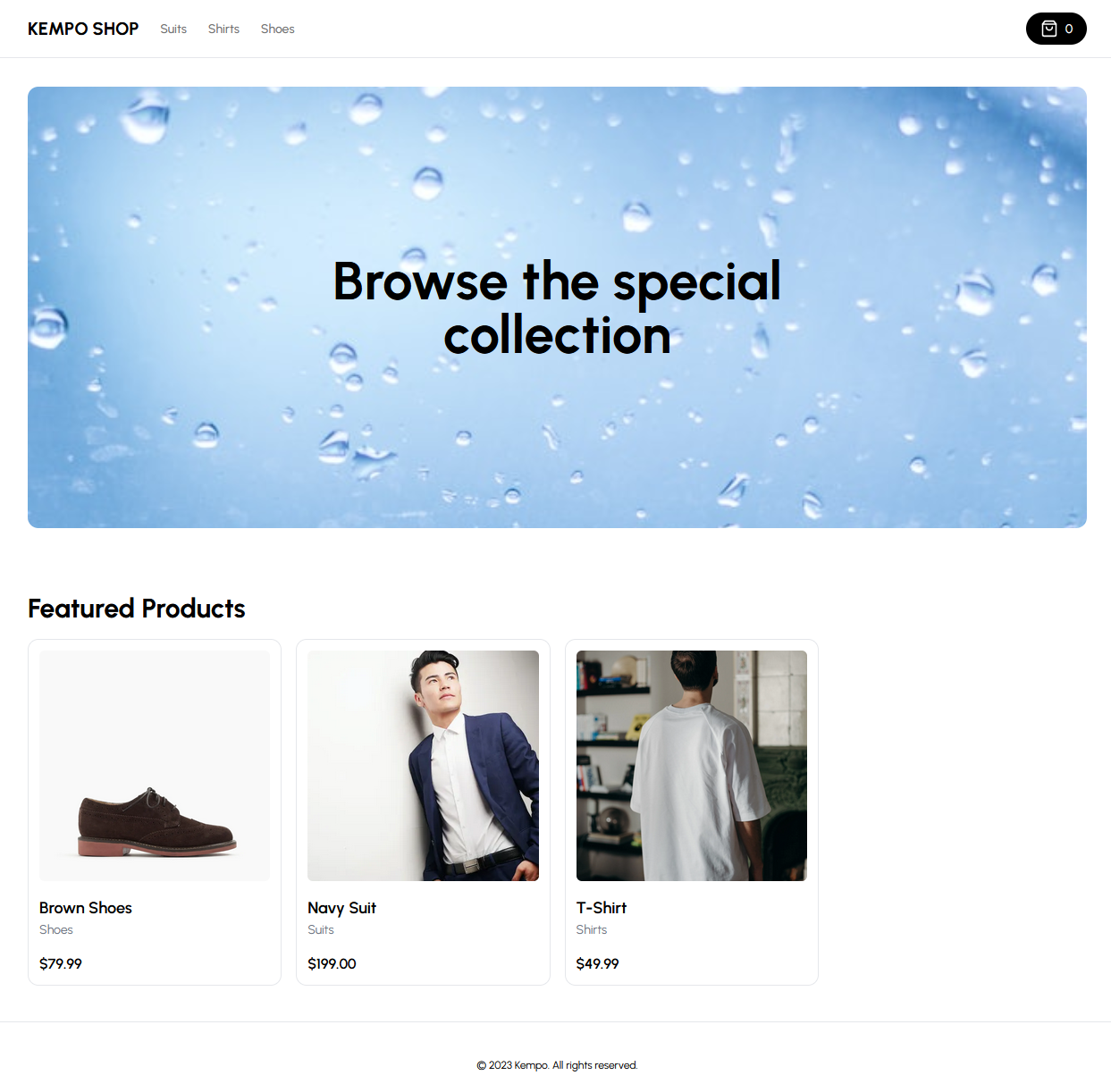
Task: Click the Shoes category label under Brown Shoes
Action: 56,929
